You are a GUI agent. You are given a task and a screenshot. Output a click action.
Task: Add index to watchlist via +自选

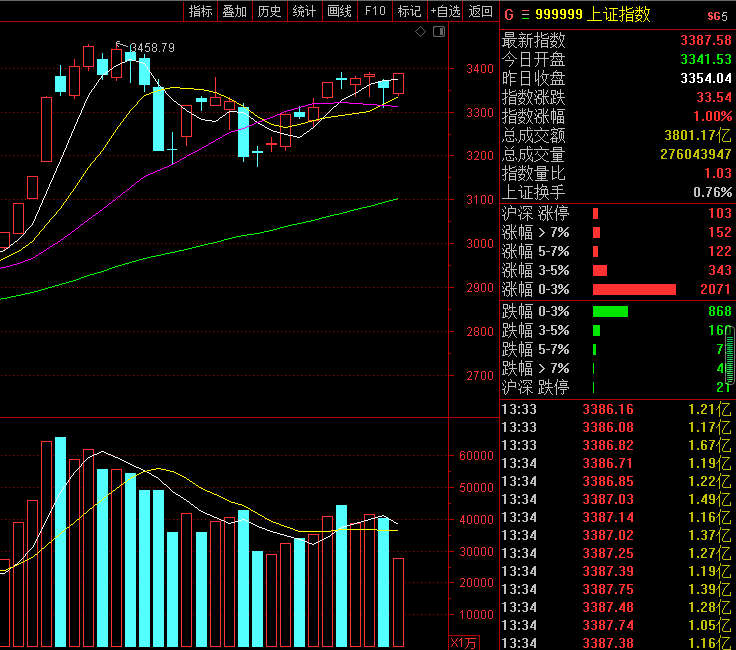[x=445, y=11]
